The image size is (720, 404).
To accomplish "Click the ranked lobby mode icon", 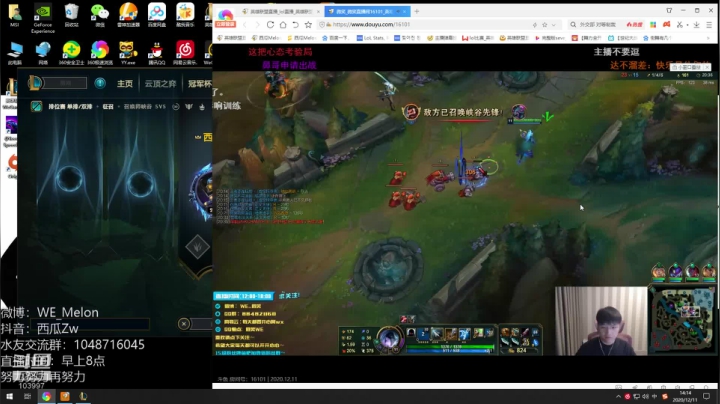I will [36, 107].
